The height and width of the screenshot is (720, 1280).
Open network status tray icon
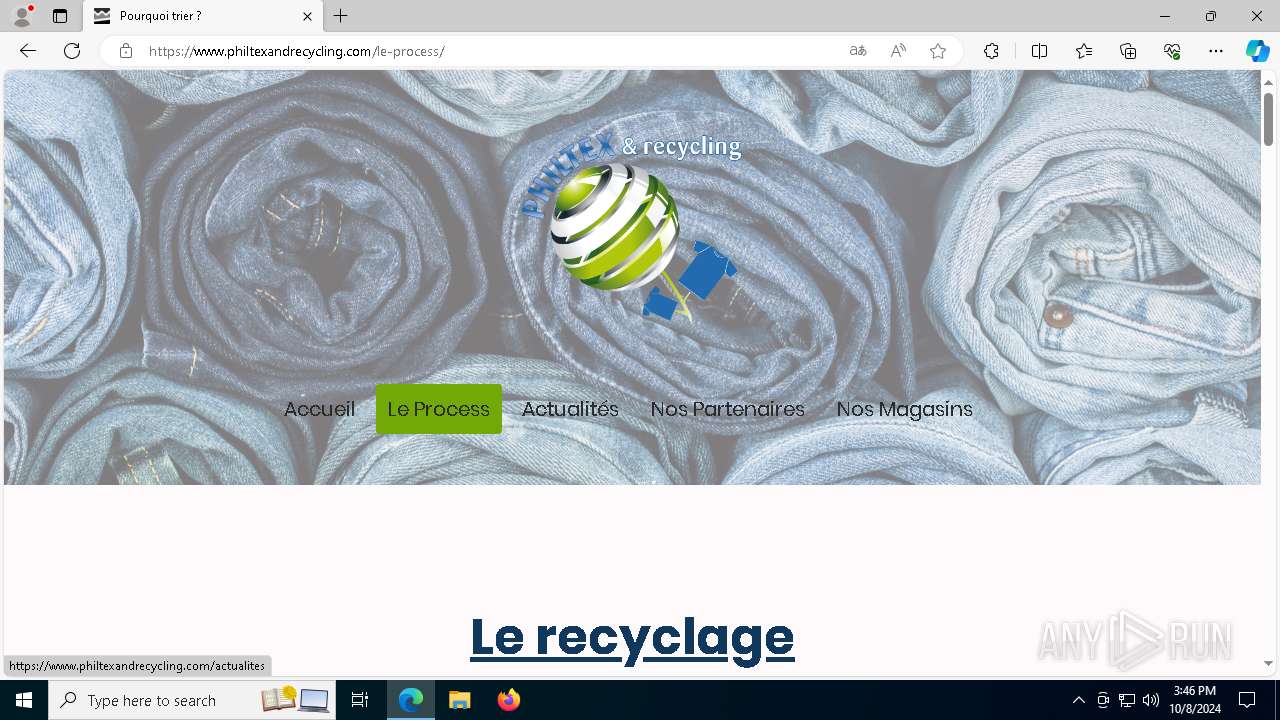tap(1127, 700)
